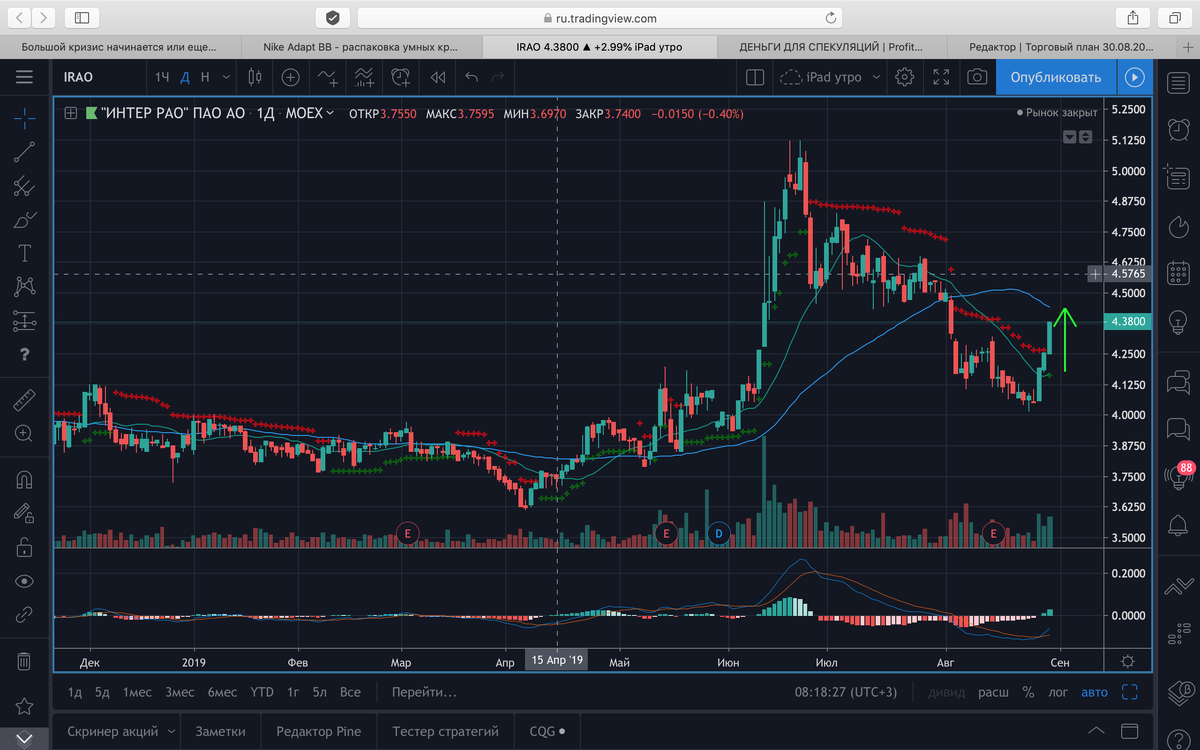Open favorites star in left toolbar
The image size is (1200, 750).
pyautogui.click(x=24, y=707)
